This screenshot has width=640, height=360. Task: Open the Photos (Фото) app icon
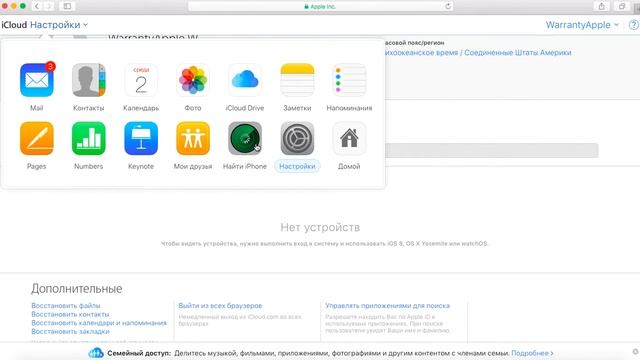coord(193,80)
